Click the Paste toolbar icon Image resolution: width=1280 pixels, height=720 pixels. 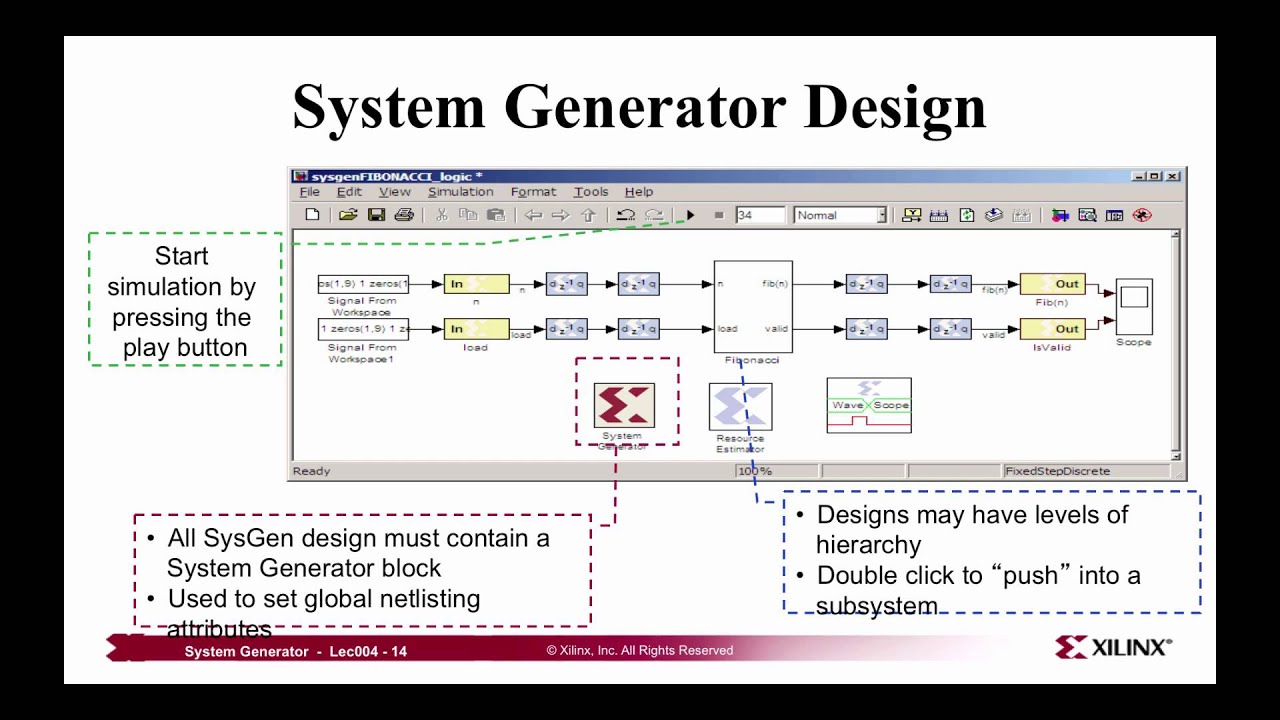(496, 215)
